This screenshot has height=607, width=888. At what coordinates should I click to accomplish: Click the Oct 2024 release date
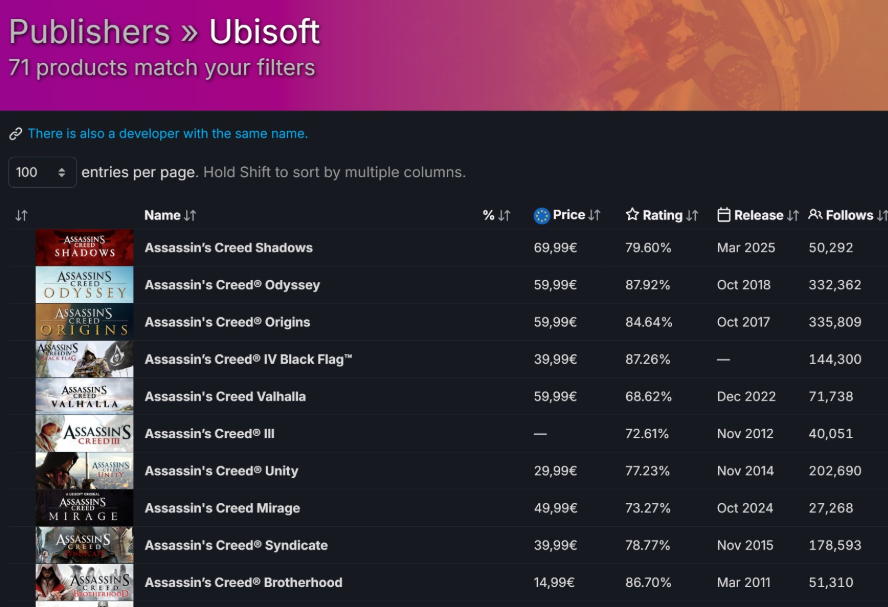tap(745, 508)
